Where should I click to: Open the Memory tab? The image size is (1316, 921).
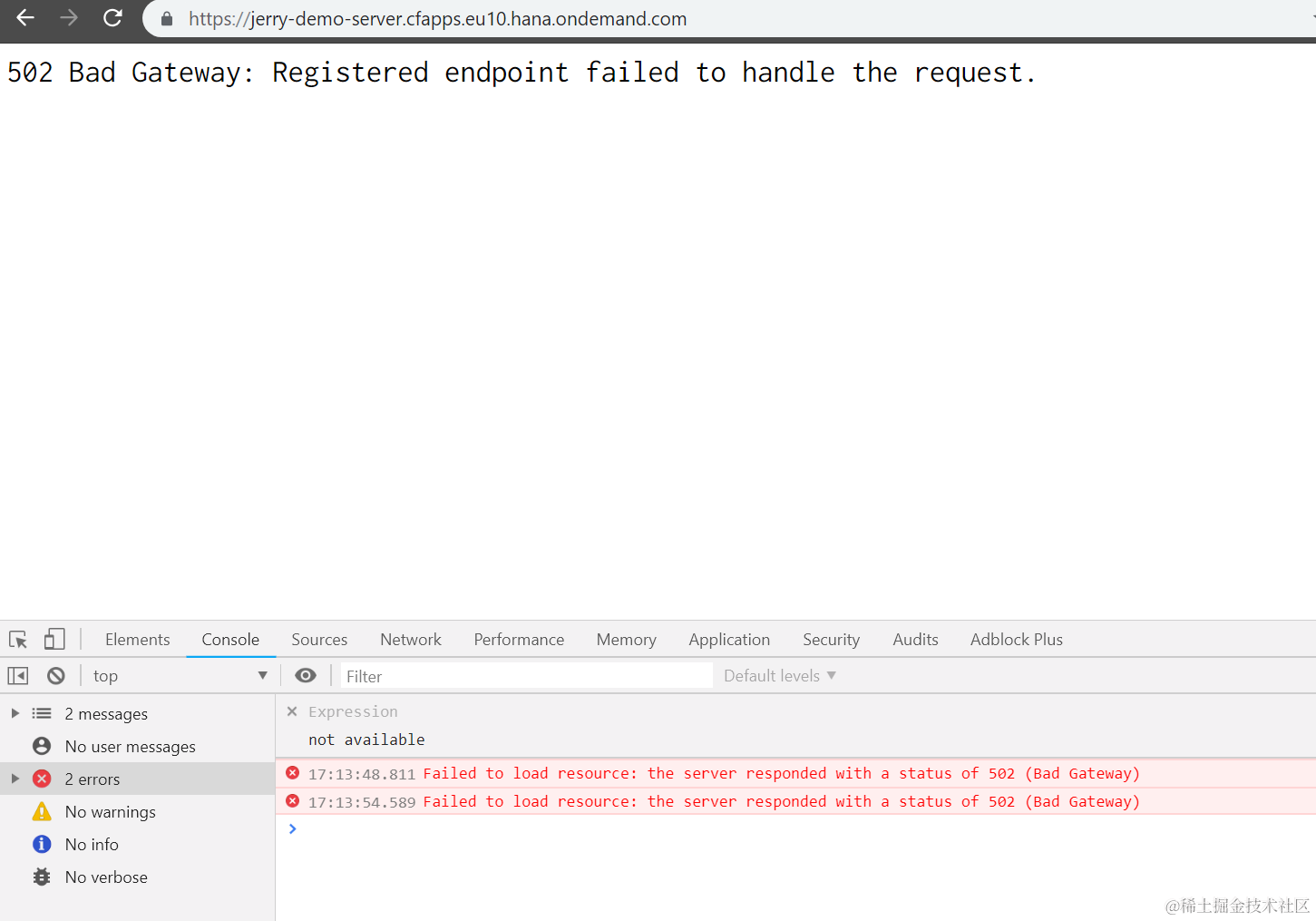click(x=626, y=640)
